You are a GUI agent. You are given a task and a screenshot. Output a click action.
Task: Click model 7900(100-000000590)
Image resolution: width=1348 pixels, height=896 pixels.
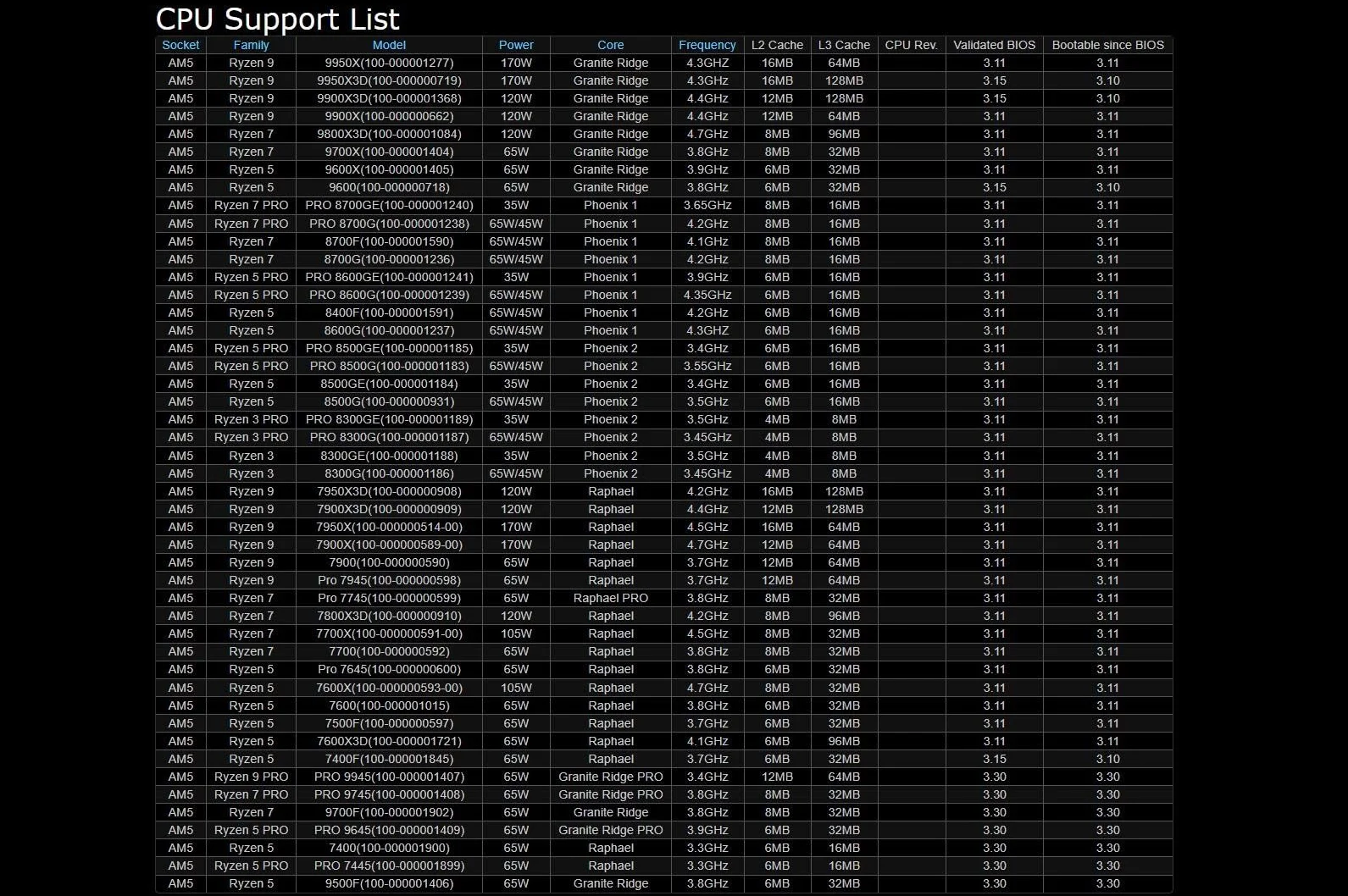point(389,562)
